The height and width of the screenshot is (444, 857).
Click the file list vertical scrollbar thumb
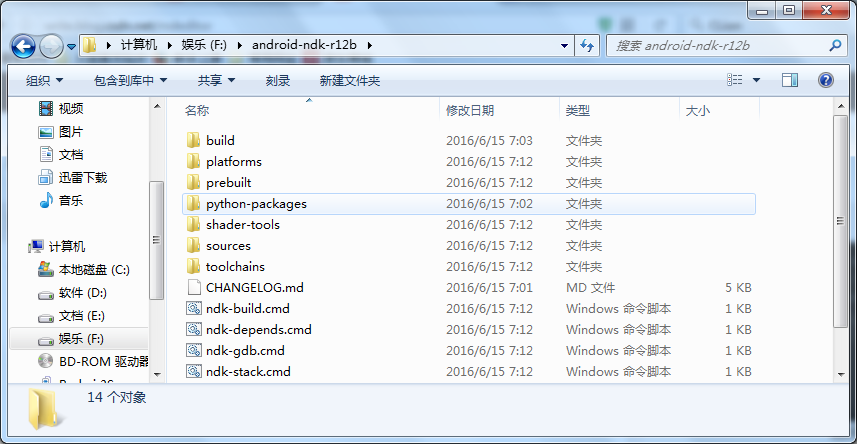point(841,220)
